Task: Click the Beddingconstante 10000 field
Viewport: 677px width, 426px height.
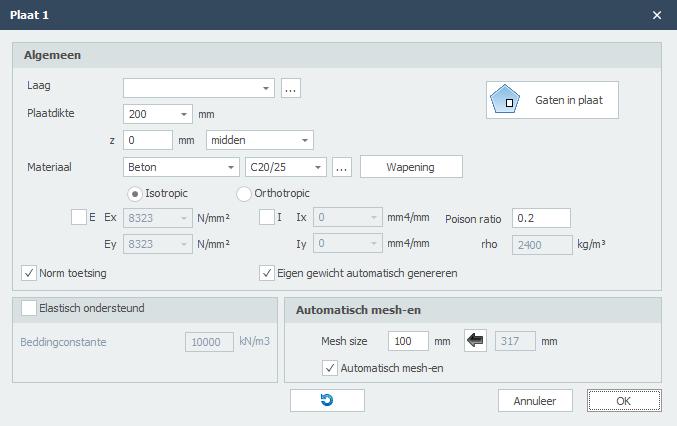Action: (x=209, y=342)
